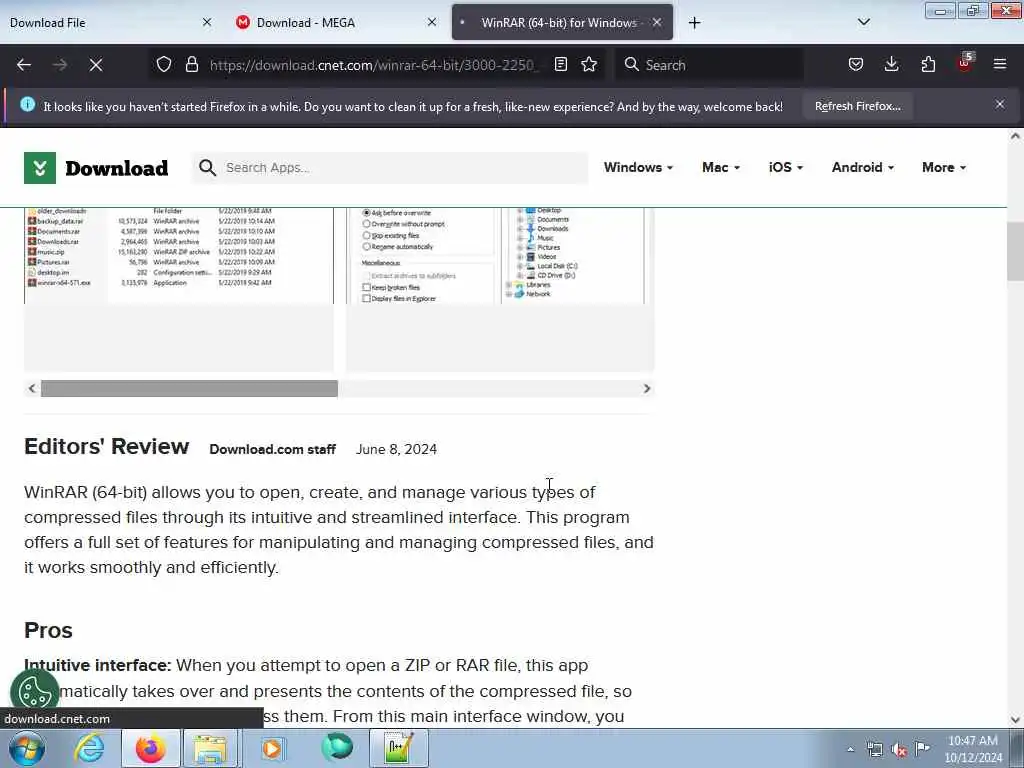Close the Download File tab
The width and height of the screenshot is (1024, 768).
pos(207,22)
